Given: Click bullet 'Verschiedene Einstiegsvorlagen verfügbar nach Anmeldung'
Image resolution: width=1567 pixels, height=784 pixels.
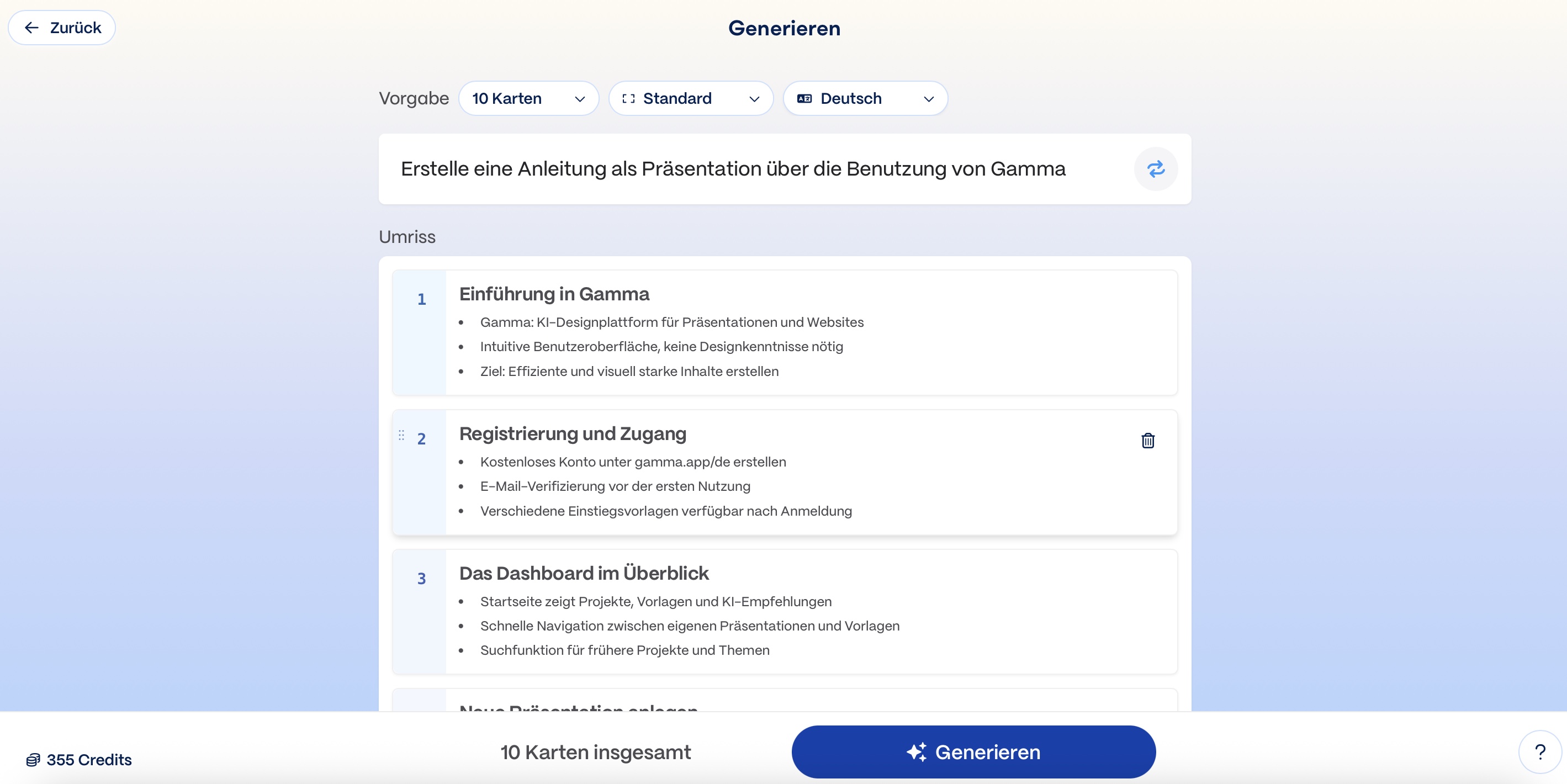Looking at the screenshot, I should point(665,511).
